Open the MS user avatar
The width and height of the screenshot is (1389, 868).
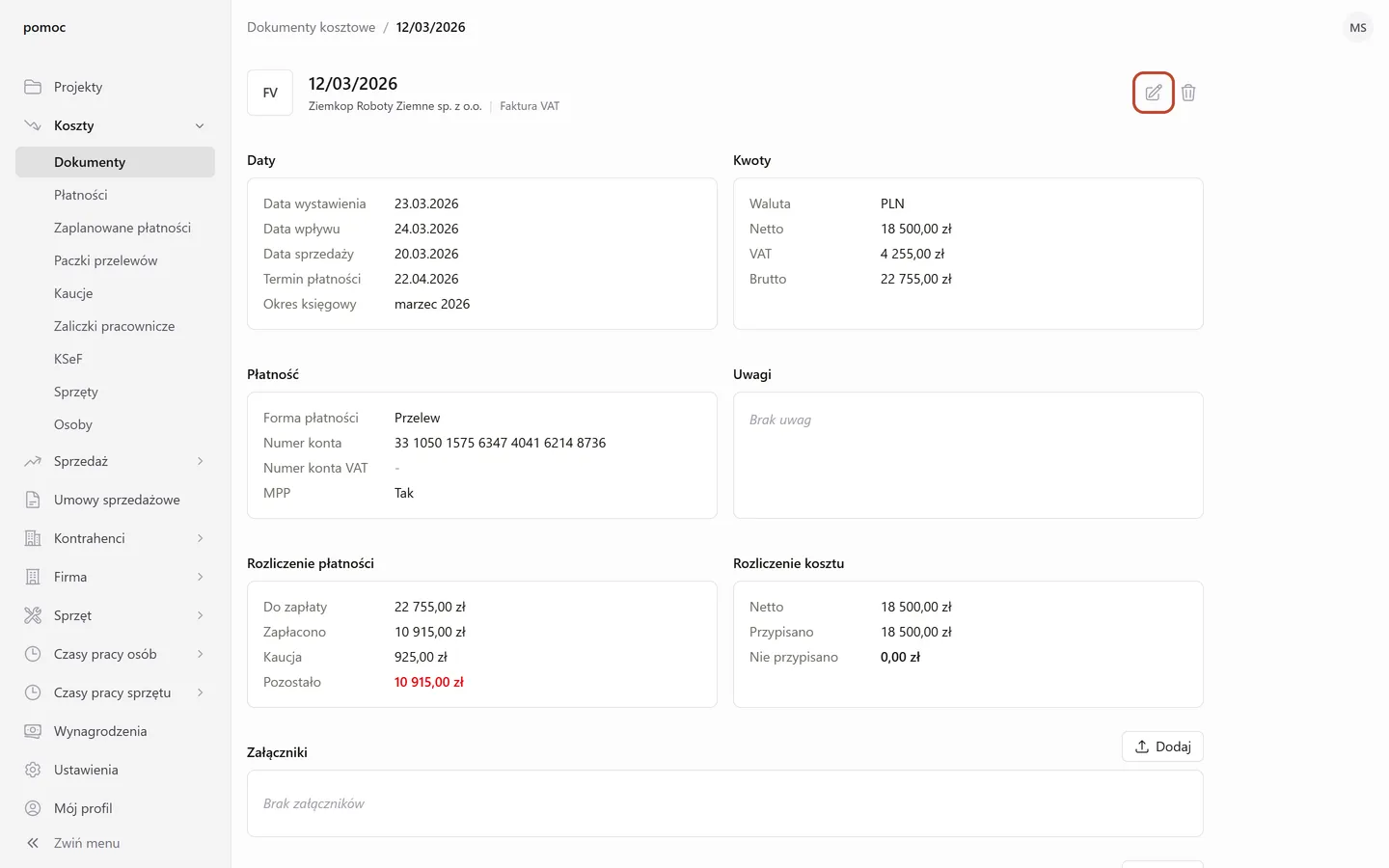(1358, 27)
